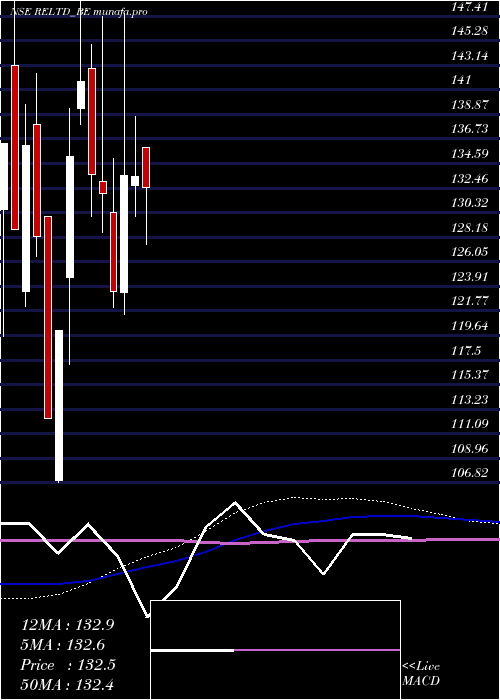Image resolution: width=500 pixels, height=700 pixels.
Task: Click the 130.32 price axis label
Action: tap(469, 203)
